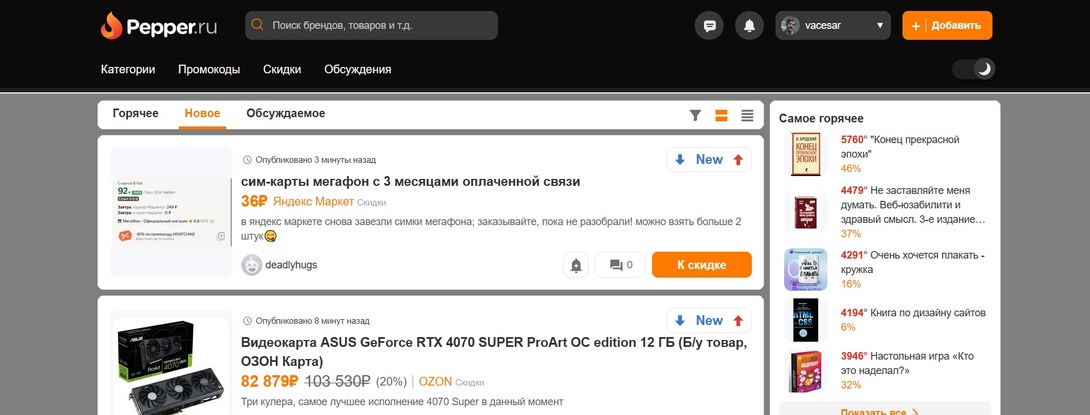Image resolution: width=1090 pixels, height=415 pixels.
Task: Open the deals filter funnel icon
Action: click(x=696, y=115)
